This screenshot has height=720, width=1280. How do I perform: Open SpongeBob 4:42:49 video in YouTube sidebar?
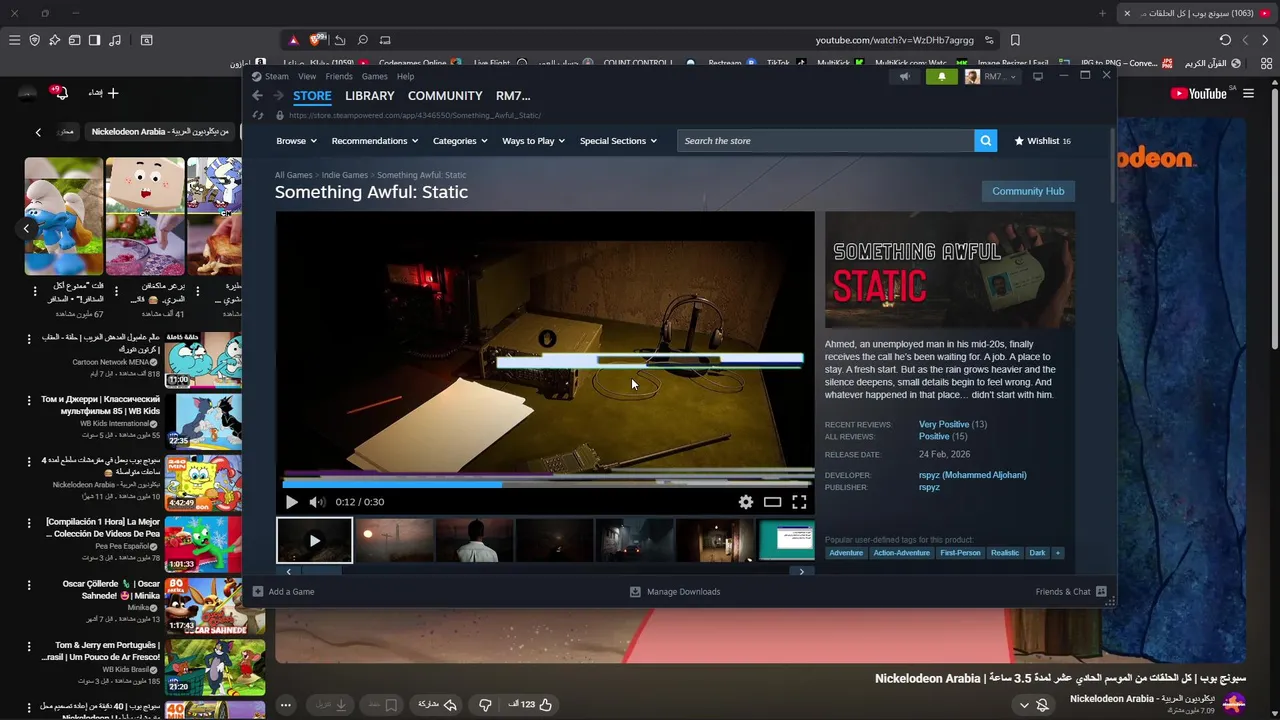(203, 483)
